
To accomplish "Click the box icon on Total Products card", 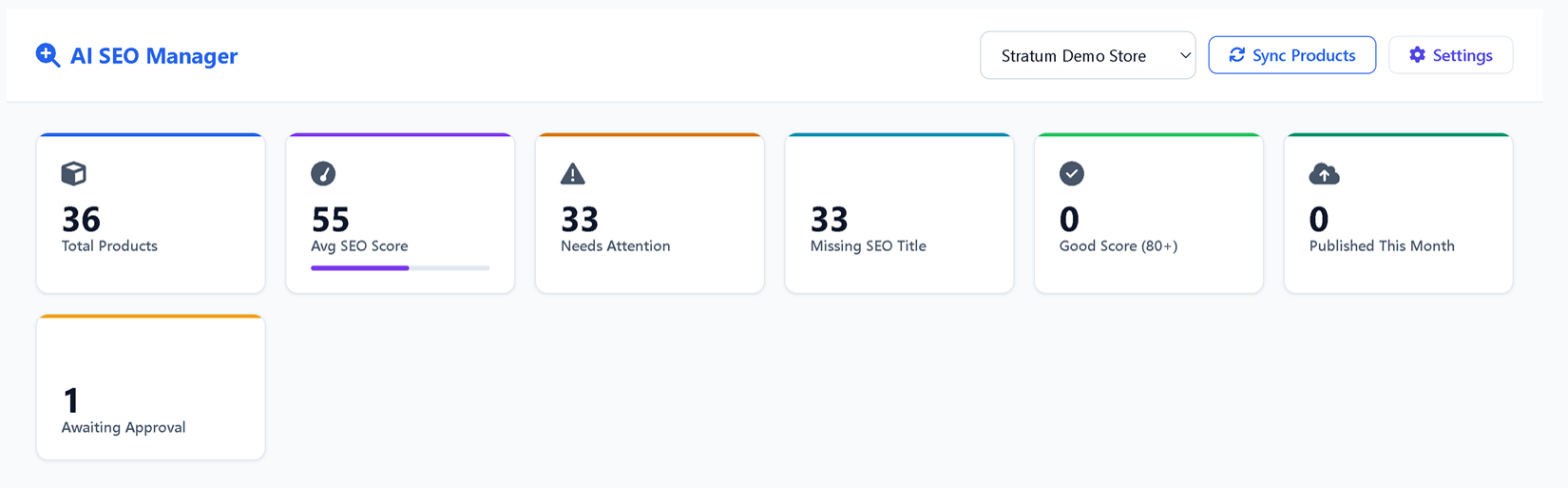I will click(x=74, y=173).
